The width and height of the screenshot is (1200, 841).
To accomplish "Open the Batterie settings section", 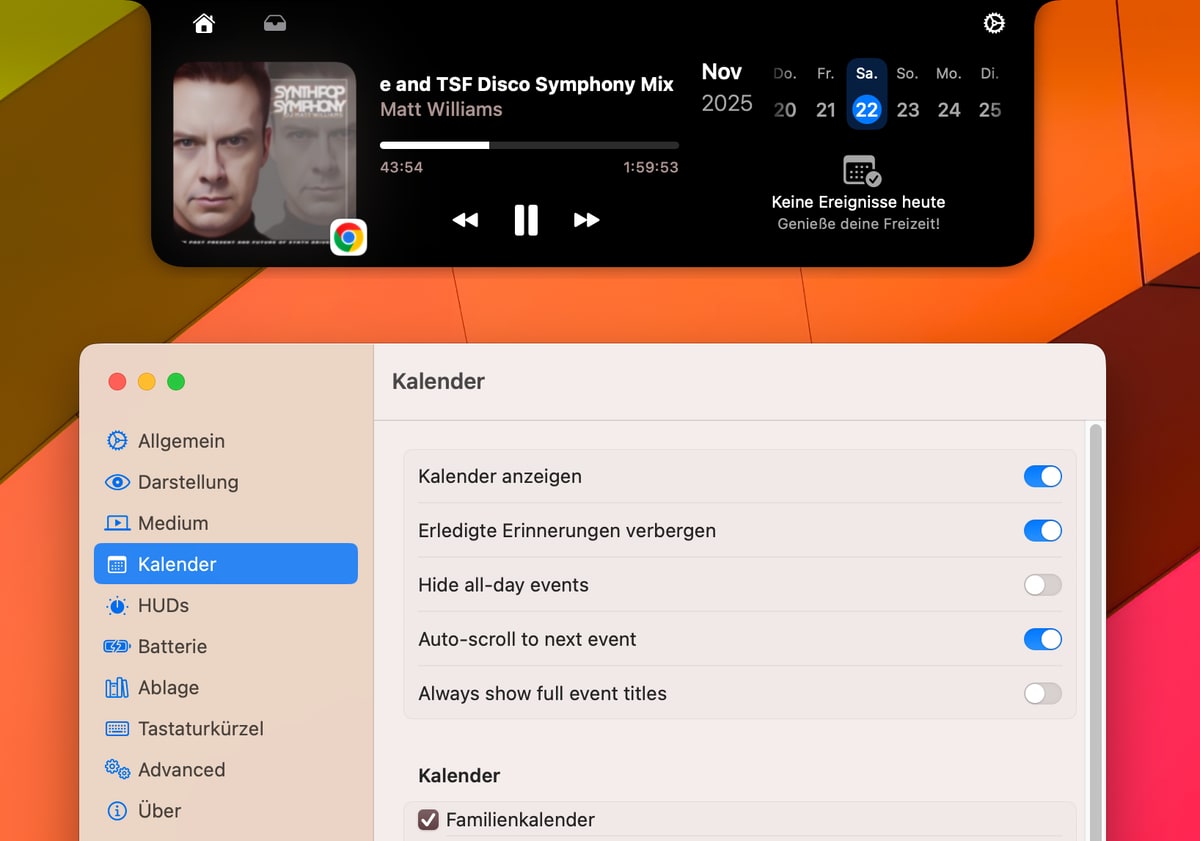I will [x=172, y=646].
